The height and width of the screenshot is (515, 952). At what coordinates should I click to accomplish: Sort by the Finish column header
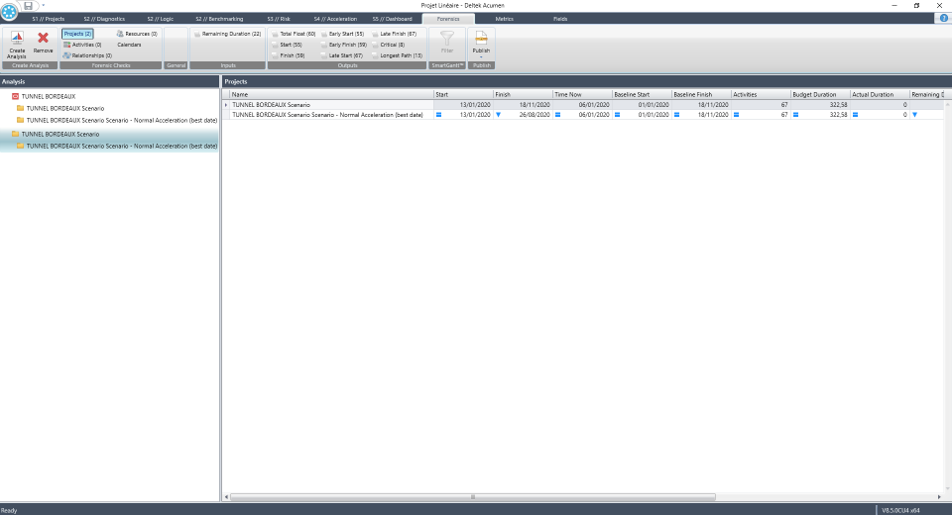(523, 95)
